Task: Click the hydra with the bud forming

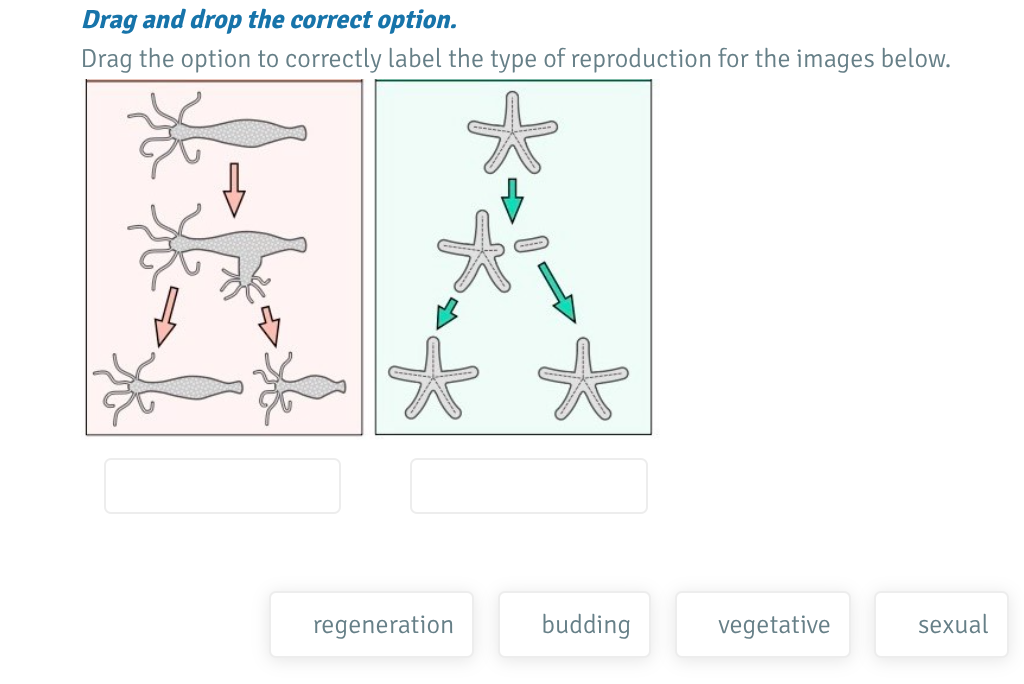Action: 220,245
